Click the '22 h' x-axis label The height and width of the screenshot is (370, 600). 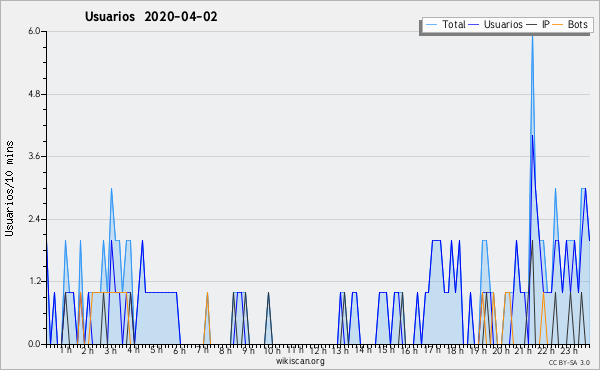click(x=546, y=351)
